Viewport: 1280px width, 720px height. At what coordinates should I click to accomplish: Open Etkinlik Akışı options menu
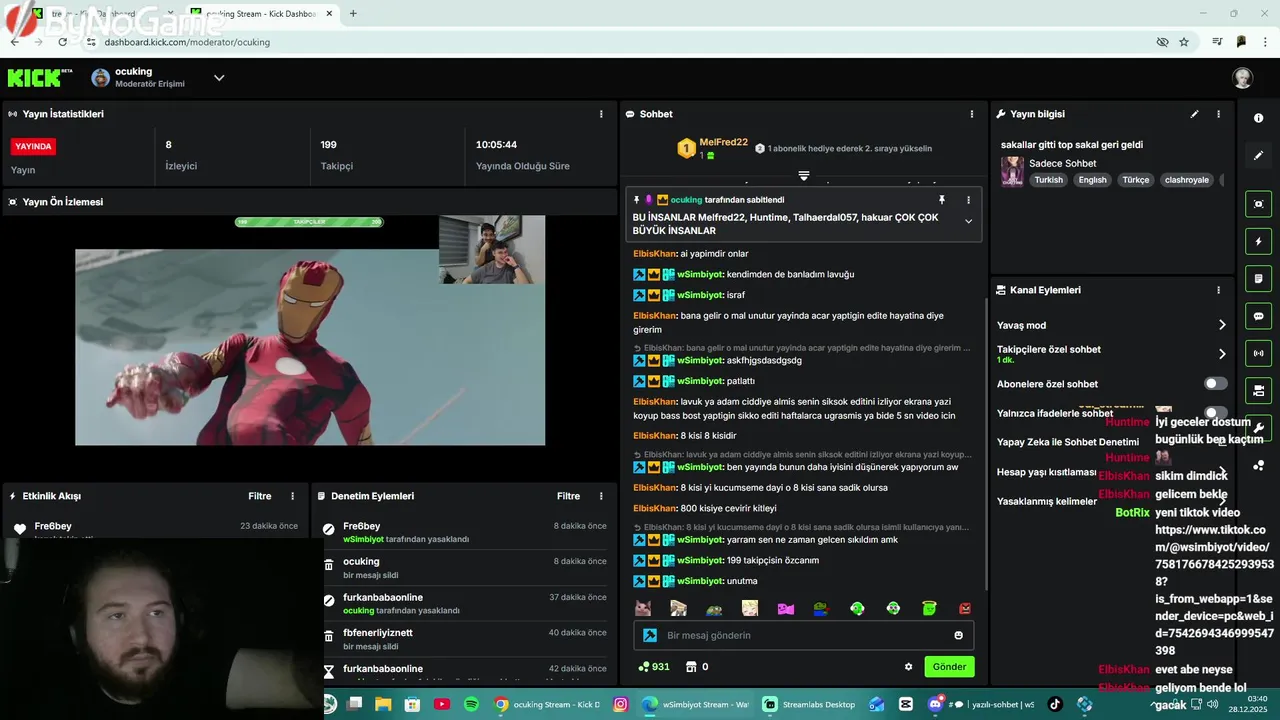292,496
